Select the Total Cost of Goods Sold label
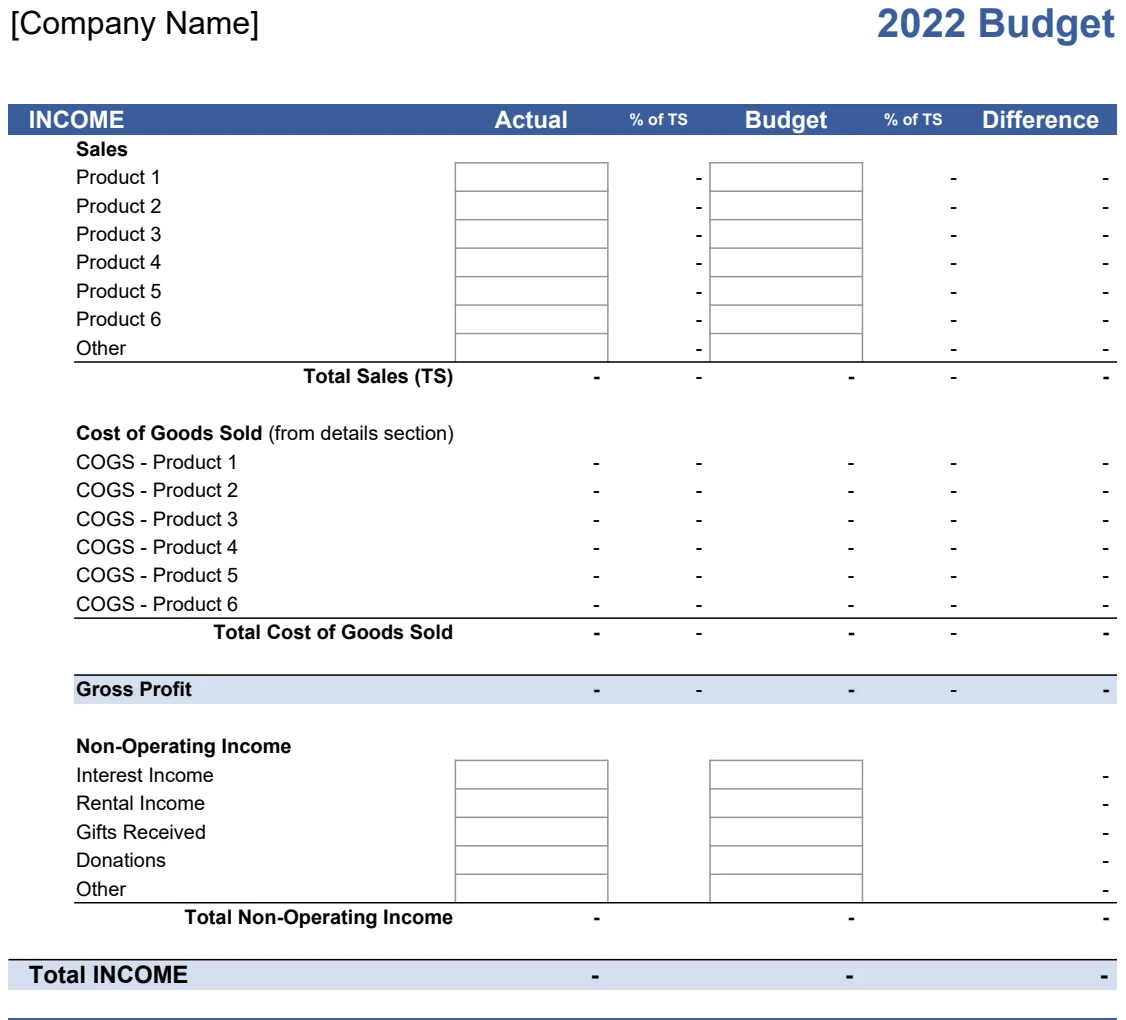The width and height of the screenshot is (1126, 1020). [x=332, y=632]
